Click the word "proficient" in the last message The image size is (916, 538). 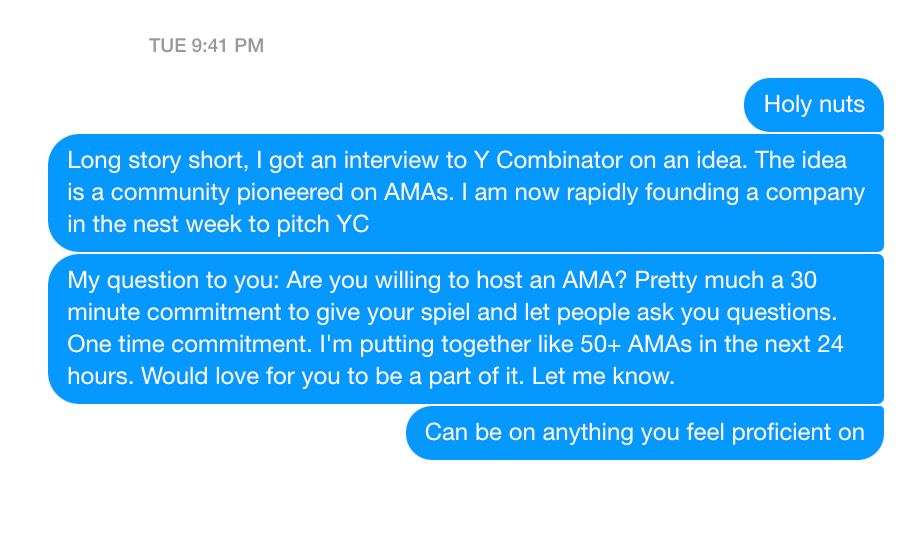779,432
